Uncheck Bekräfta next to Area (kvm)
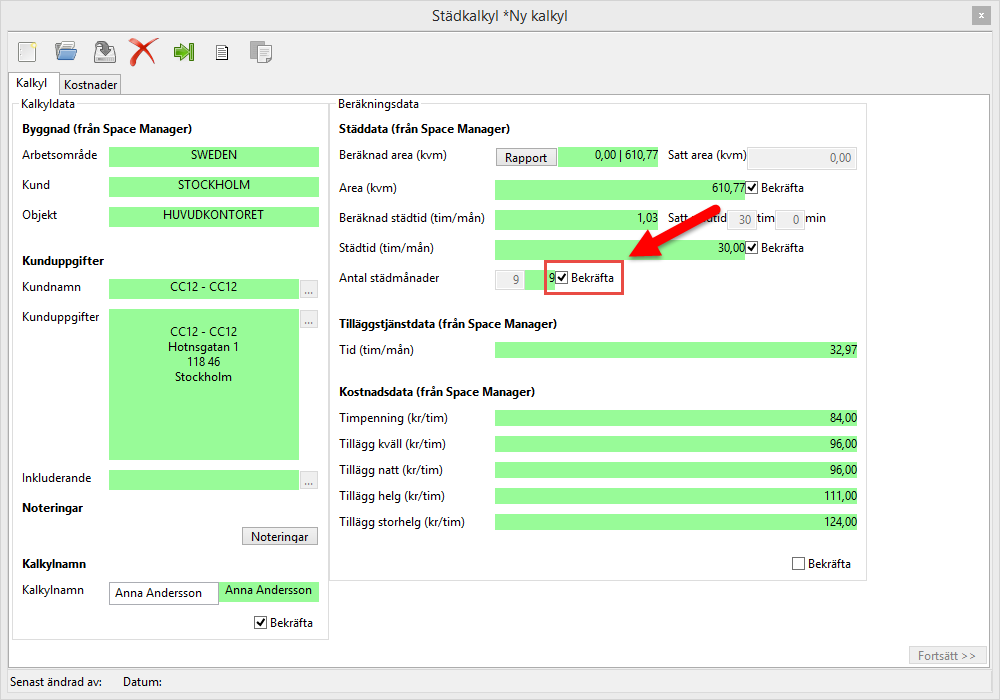1000x700 pixels. [x=752, y=188]
